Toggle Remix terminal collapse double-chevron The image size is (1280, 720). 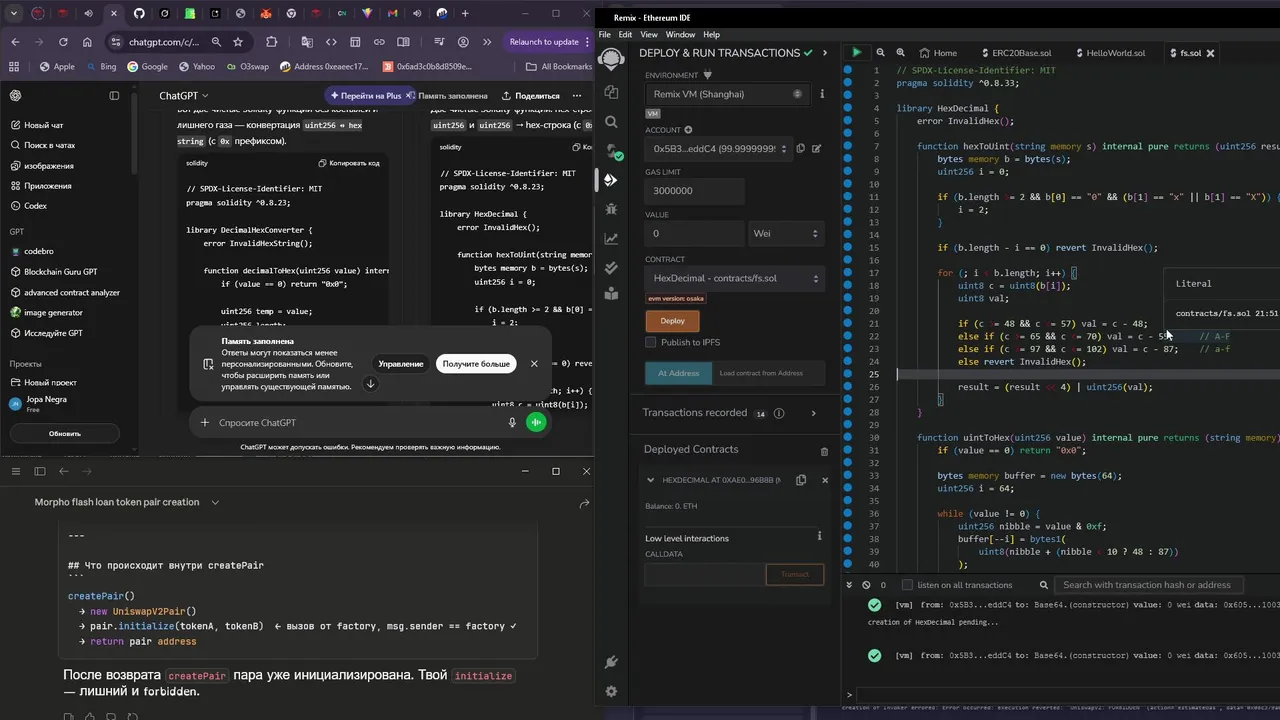click(850, 585)
